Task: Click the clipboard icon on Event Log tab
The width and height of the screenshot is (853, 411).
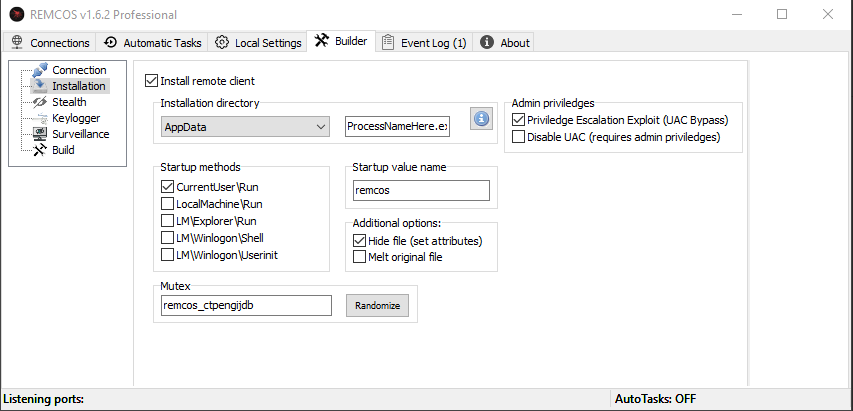Action: [x=387, y=42]
